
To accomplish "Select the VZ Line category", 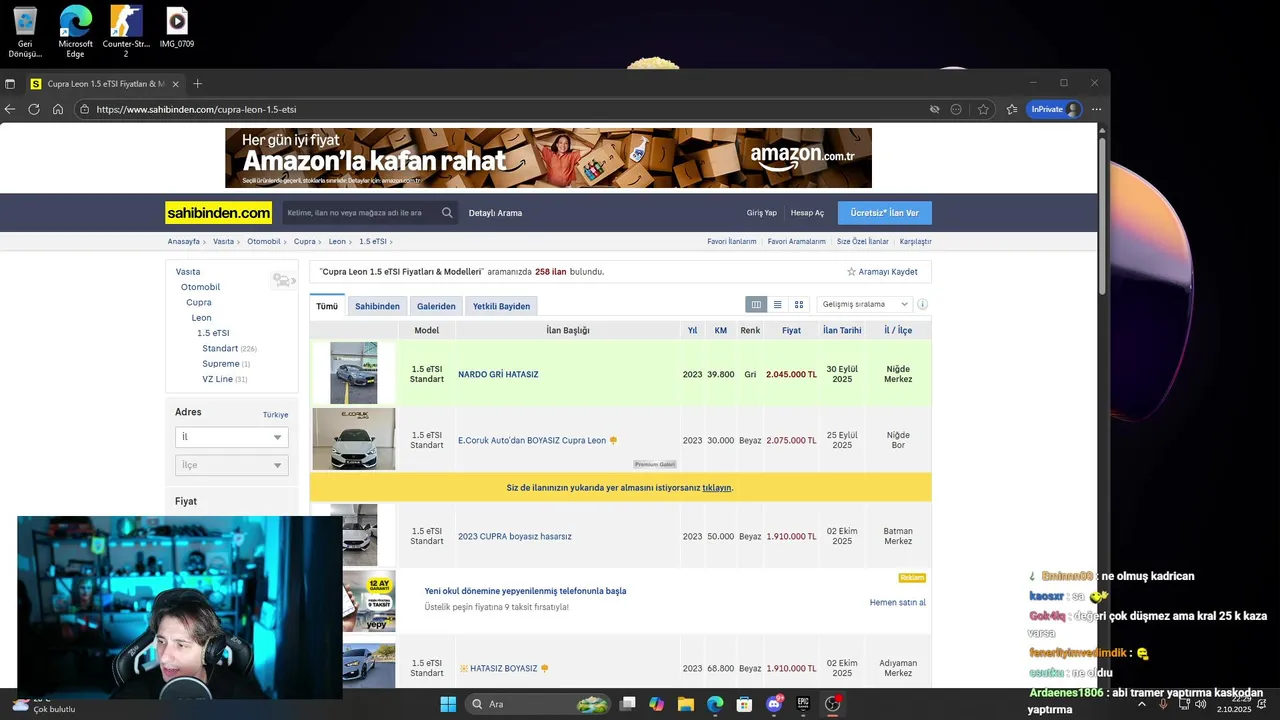I will [x=217, y=379].
